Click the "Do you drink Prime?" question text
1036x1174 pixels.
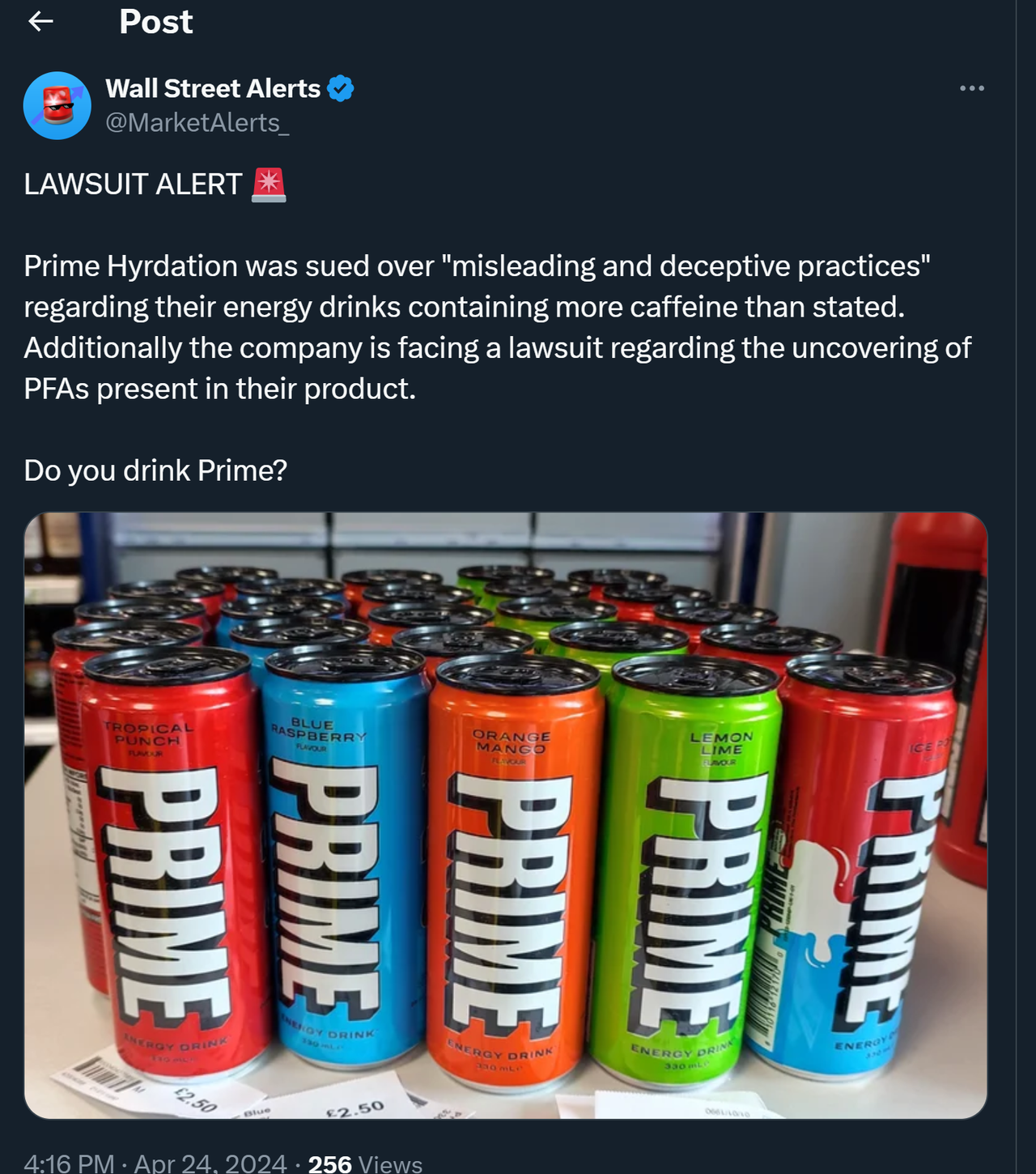tap(155, 470)
